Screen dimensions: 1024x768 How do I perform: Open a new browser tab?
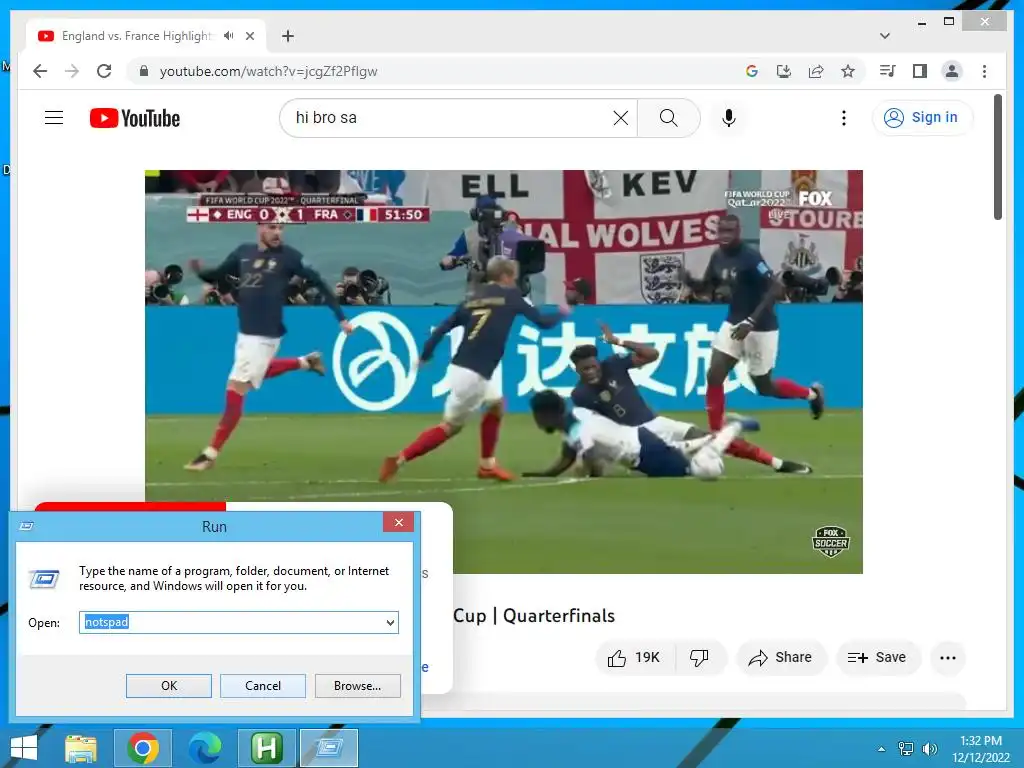pos(287,36)
